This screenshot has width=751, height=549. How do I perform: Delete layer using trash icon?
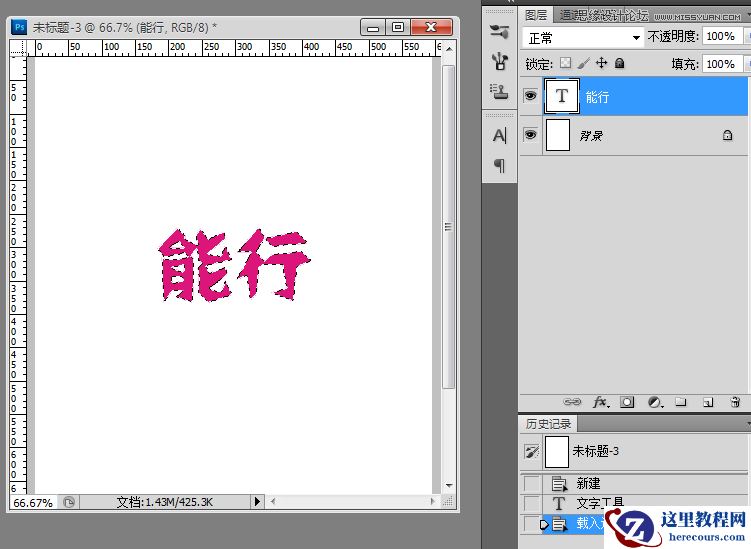pos(735,402)
